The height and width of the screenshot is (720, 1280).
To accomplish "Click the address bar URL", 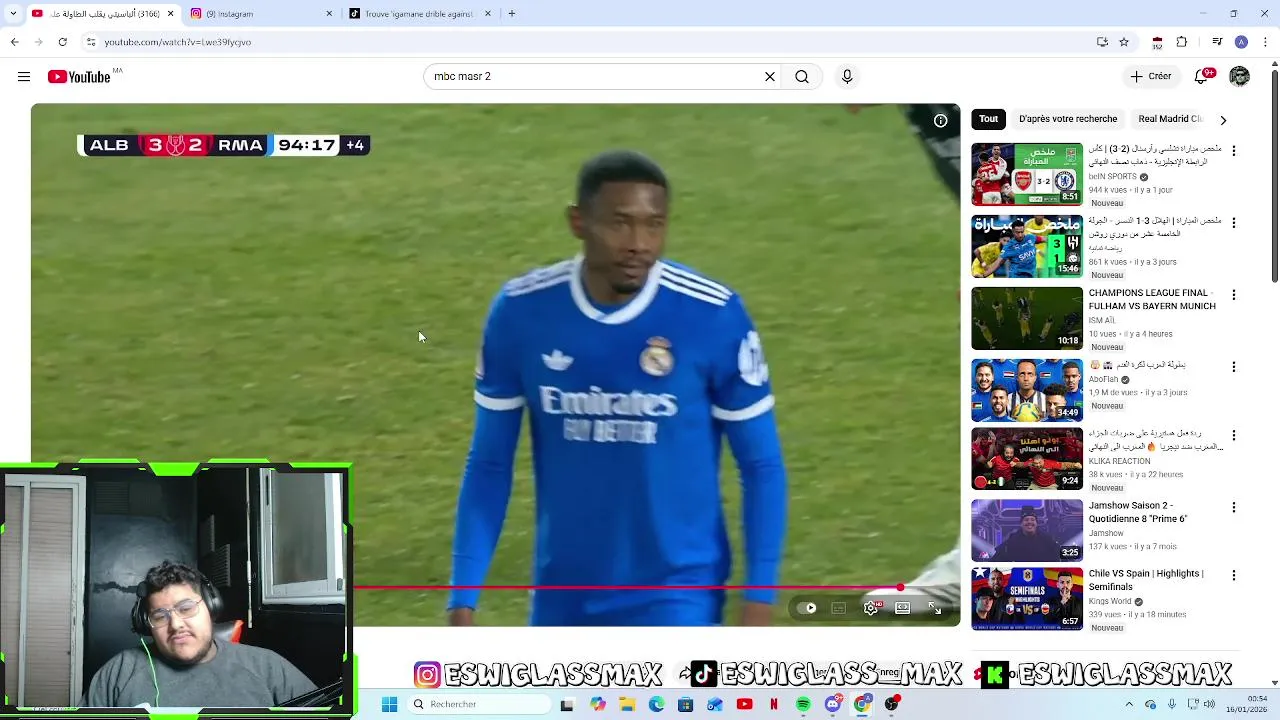I will 178,42.
